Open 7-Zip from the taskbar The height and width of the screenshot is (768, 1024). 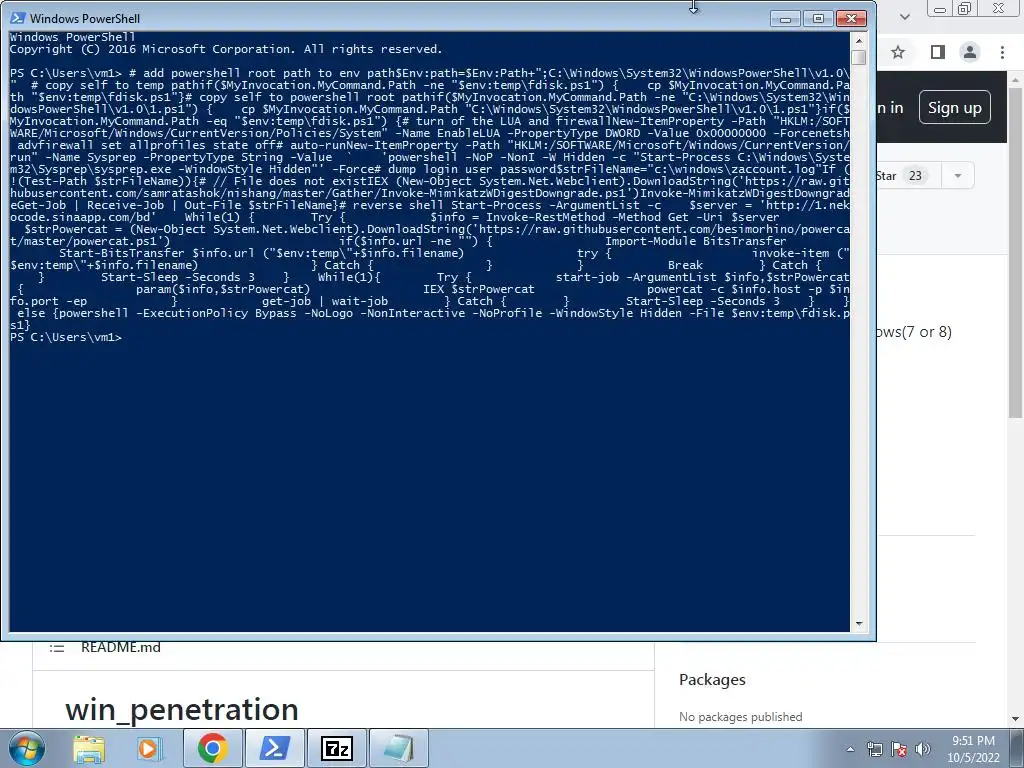point(337,749)
